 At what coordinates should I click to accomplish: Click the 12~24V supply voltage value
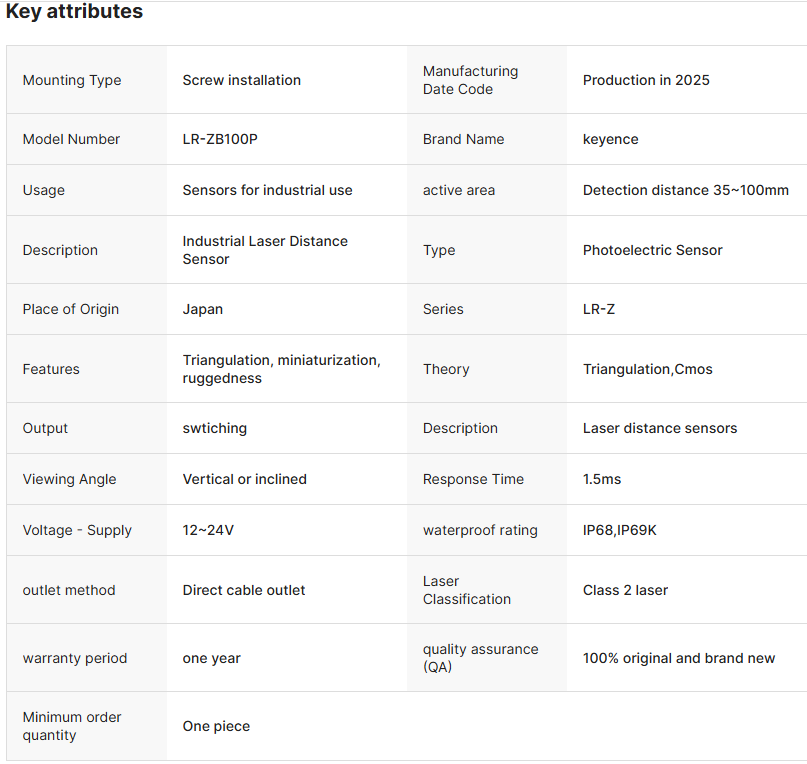point(208,530)
